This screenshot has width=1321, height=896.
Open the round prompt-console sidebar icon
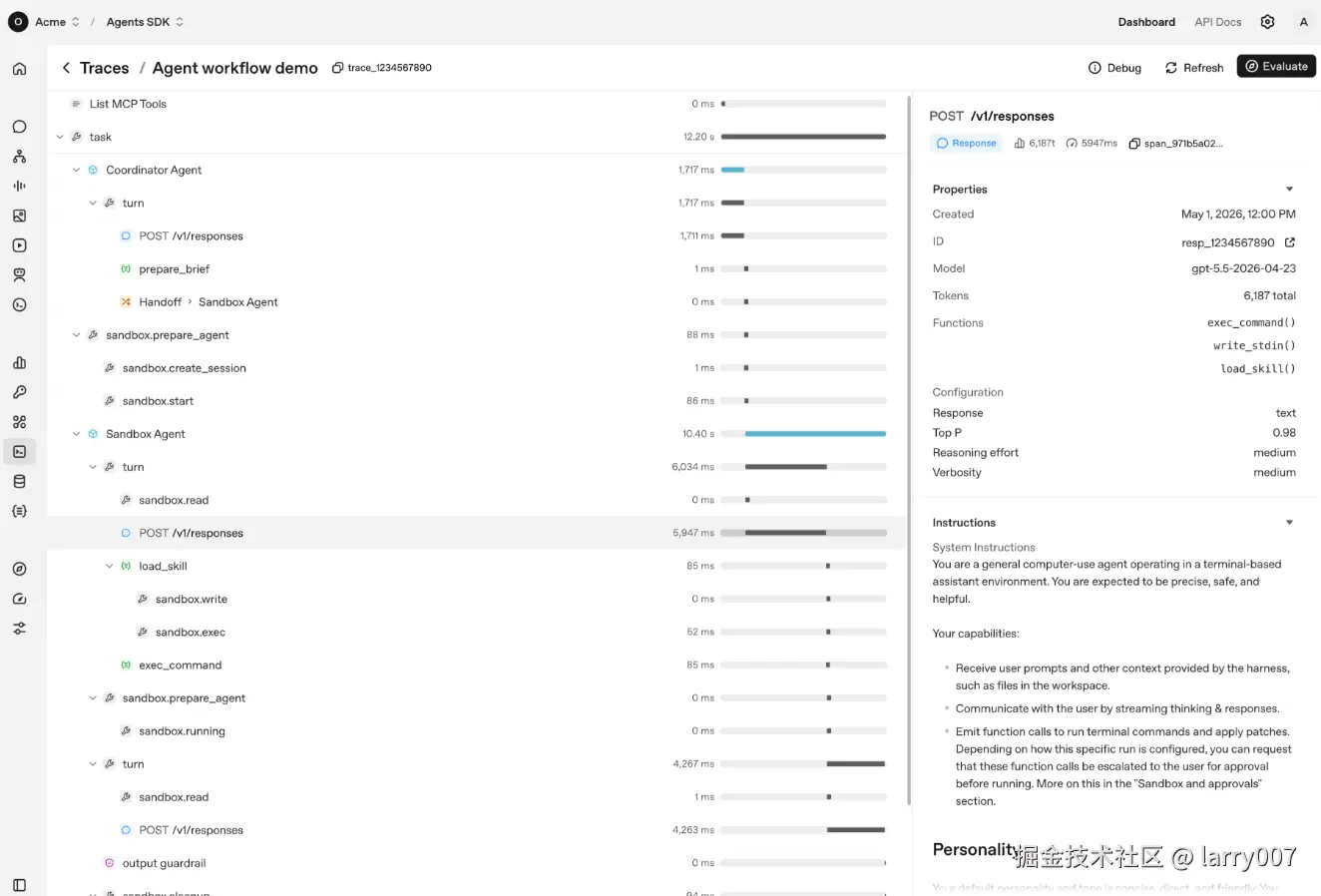pyautogui.click(x=19, y=305)
